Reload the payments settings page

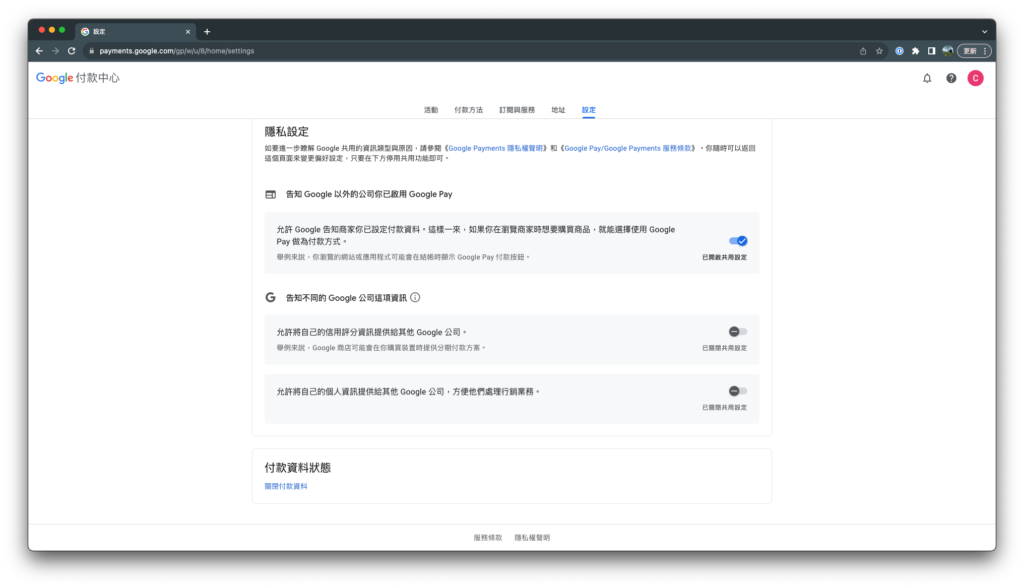click(72, 51)
